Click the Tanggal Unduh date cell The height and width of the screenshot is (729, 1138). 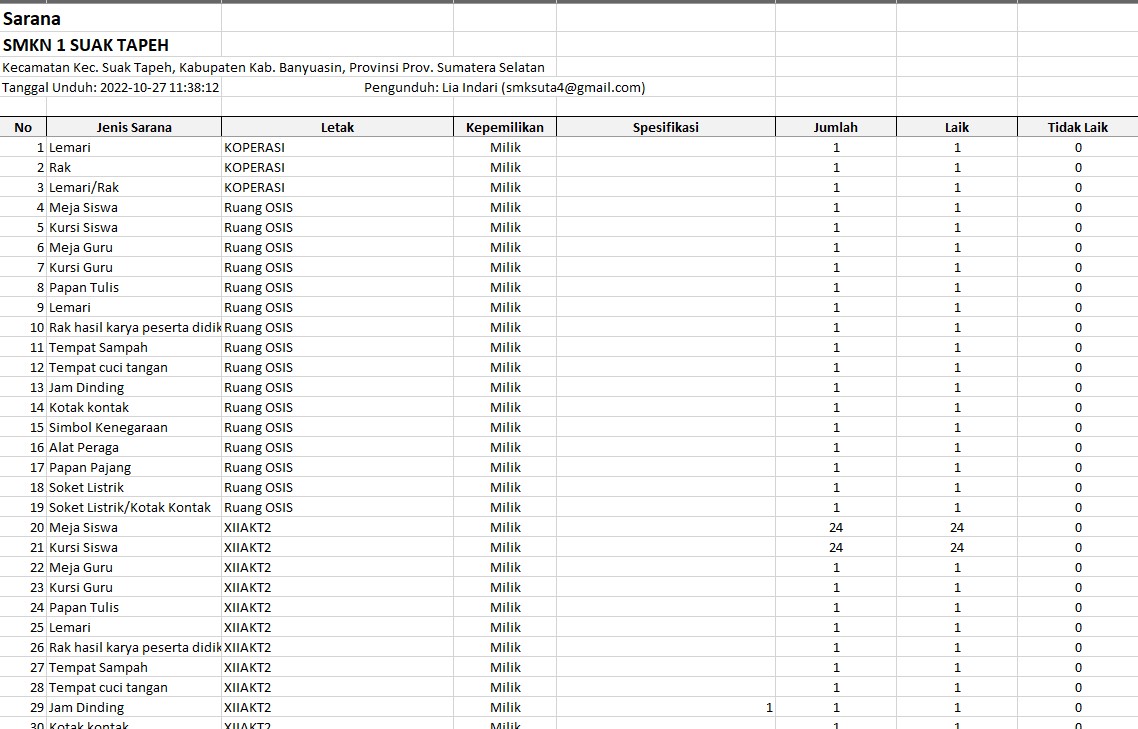pyautogui.click(x=111, y=88)
